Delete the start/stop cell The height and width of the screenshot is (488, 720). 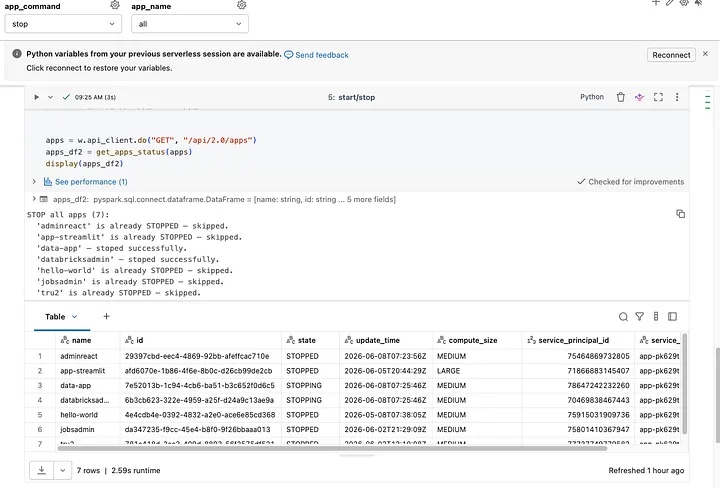coord(621,97)
